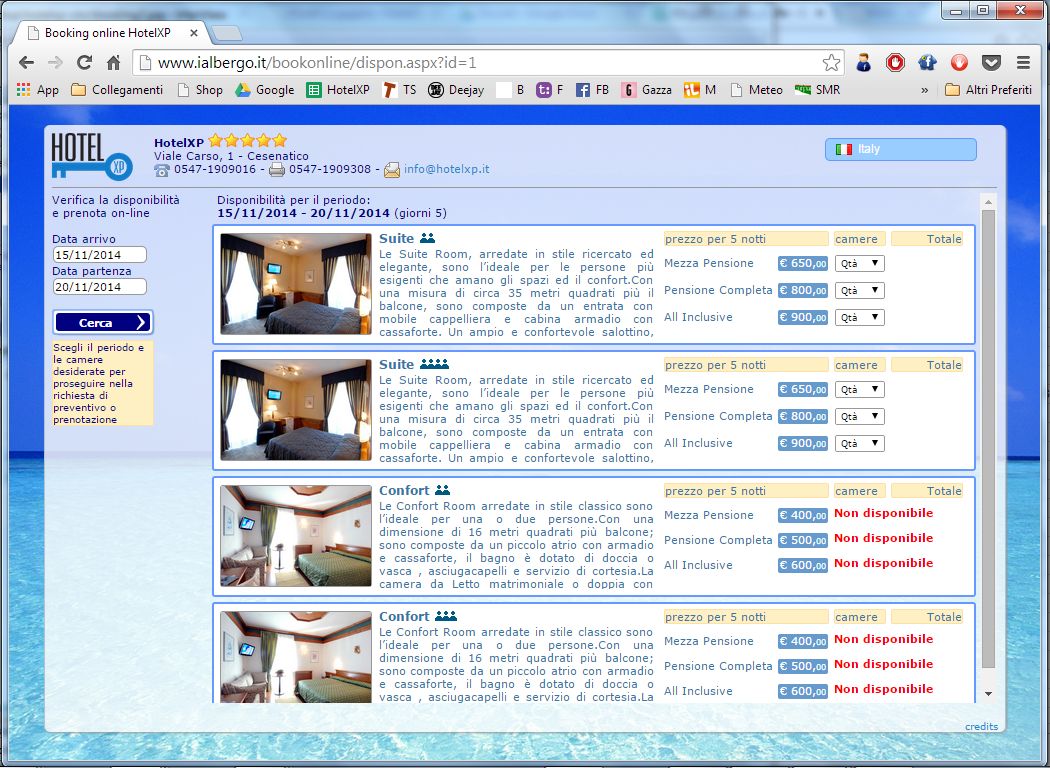Viewport: 1050px width, 768px height.
Task: Open first Suite Mezza Pensione quantity dropdown
Action: click(859, 263)
